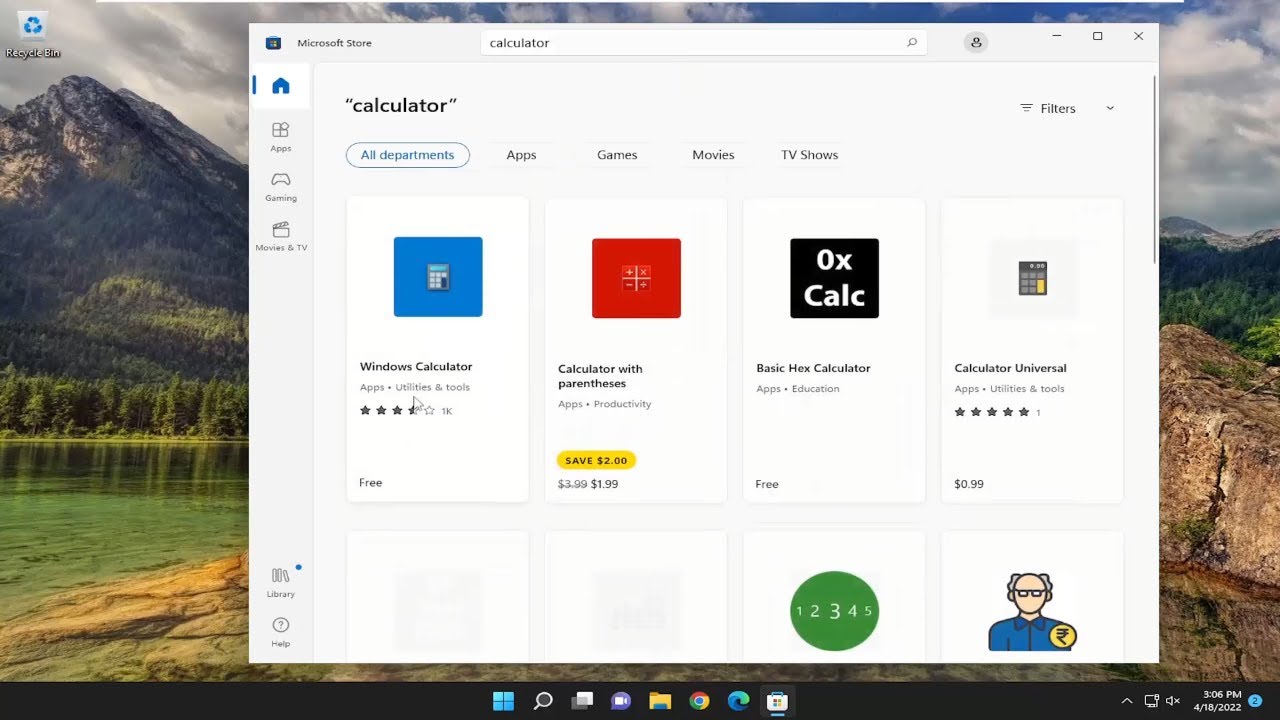This screenshot has width=1280, height=720.
Task: Launch Microsoft Edge from taskbar
Action: (x=738, y=701)
